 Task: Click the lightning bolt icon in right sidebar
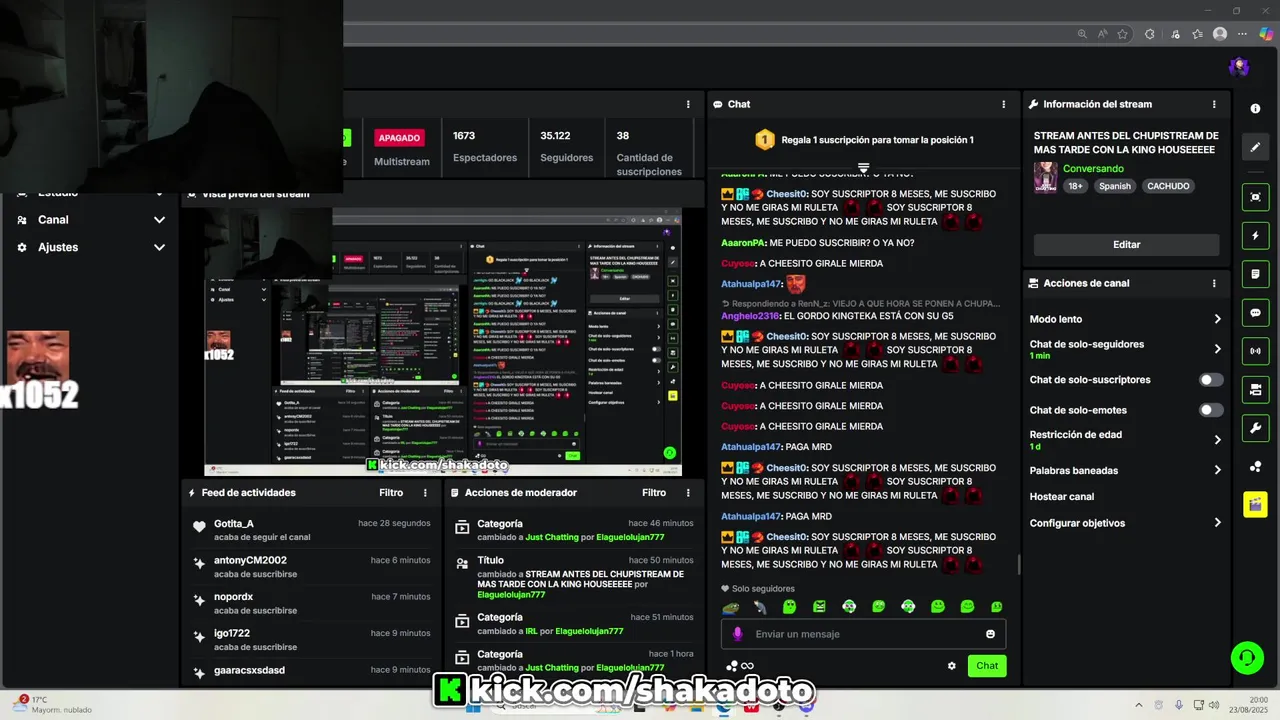(x=1256, y=236)
